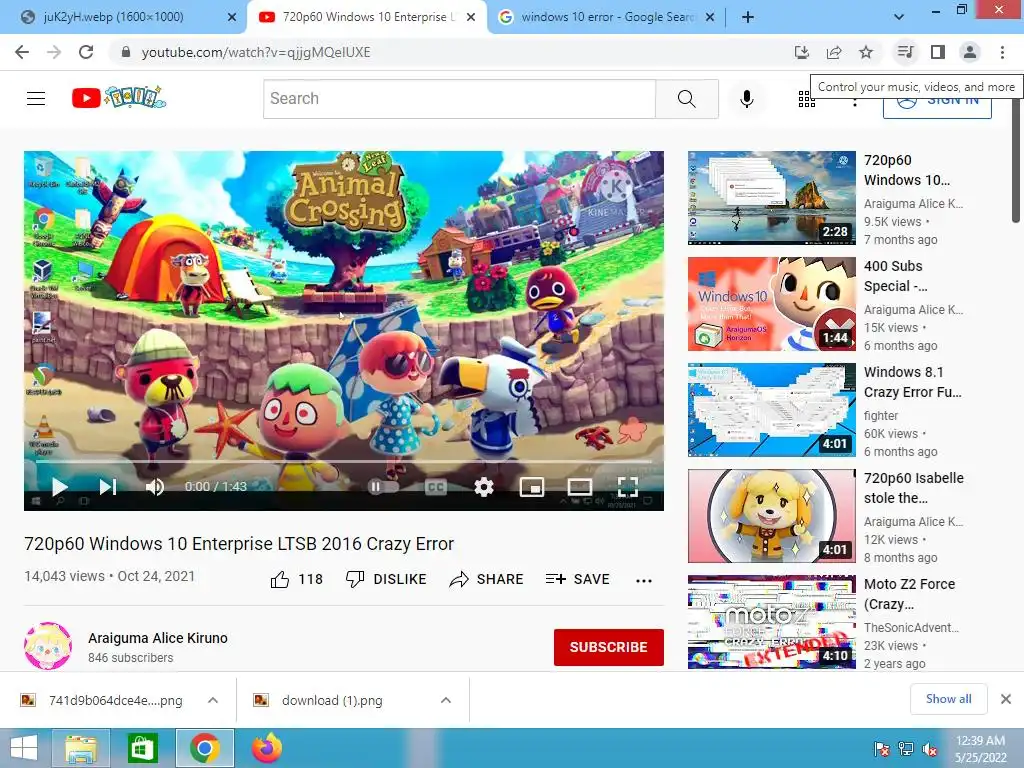Click the install/download page icon in address bar
1024x768 pixels.
click(801, 52)
